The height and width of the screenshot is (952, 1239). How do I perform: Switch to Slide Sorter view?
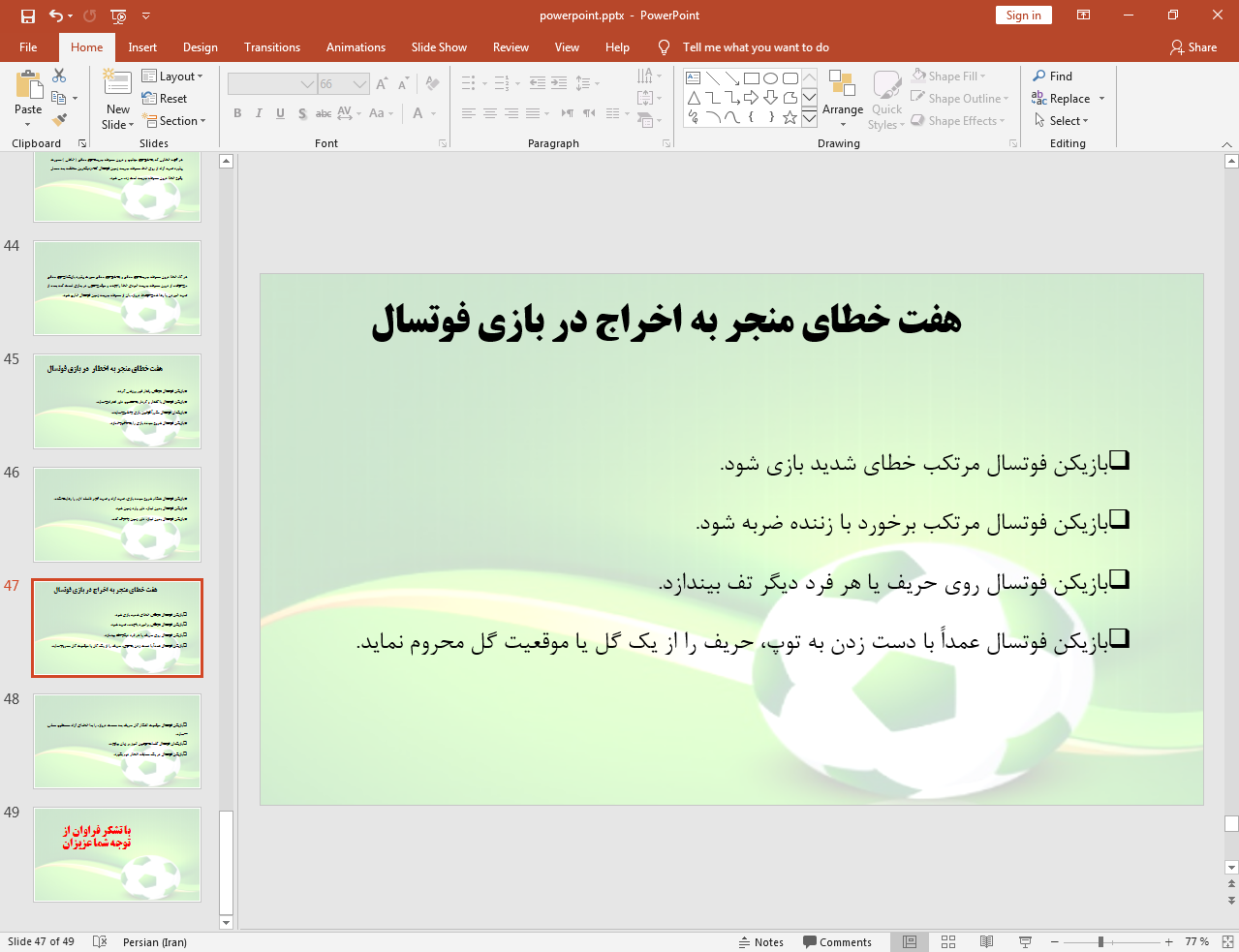[x=948, y=941]
